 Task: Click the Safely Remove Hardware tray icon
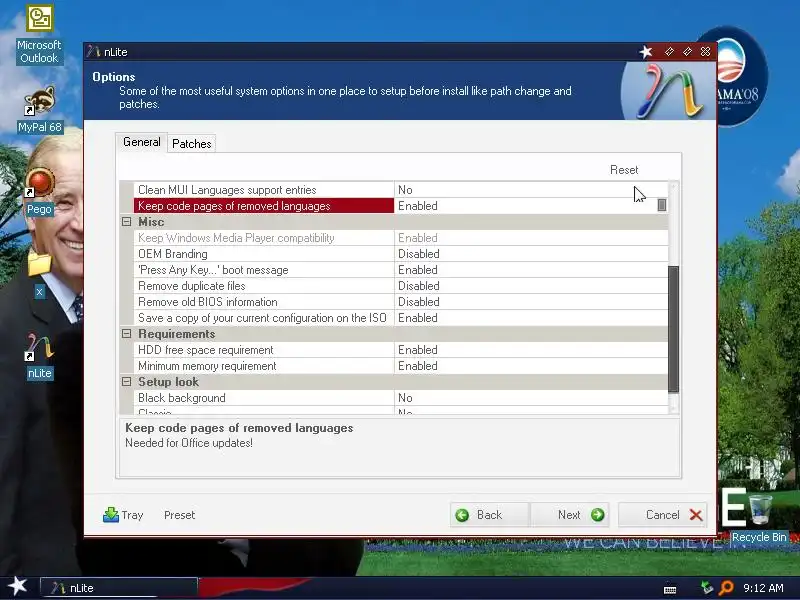[707, 588]
